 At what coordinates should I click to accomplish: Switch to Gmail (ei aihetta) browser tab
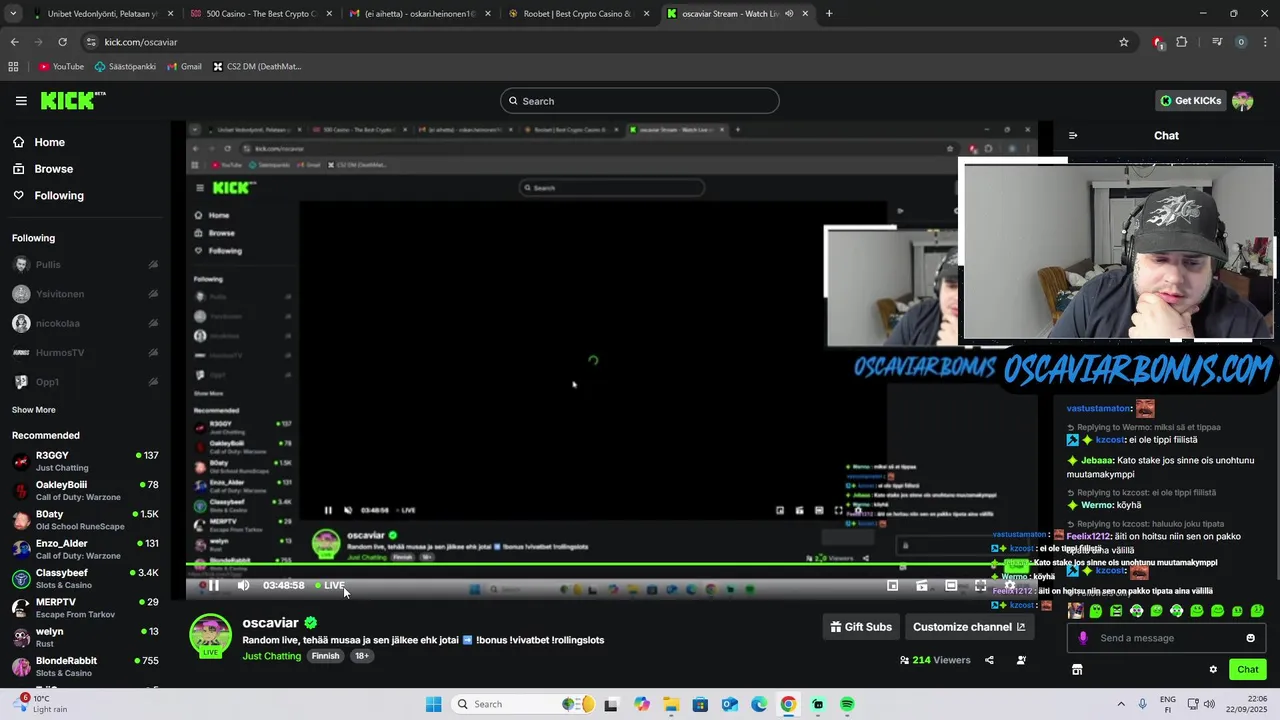click(x=418, y=14)
